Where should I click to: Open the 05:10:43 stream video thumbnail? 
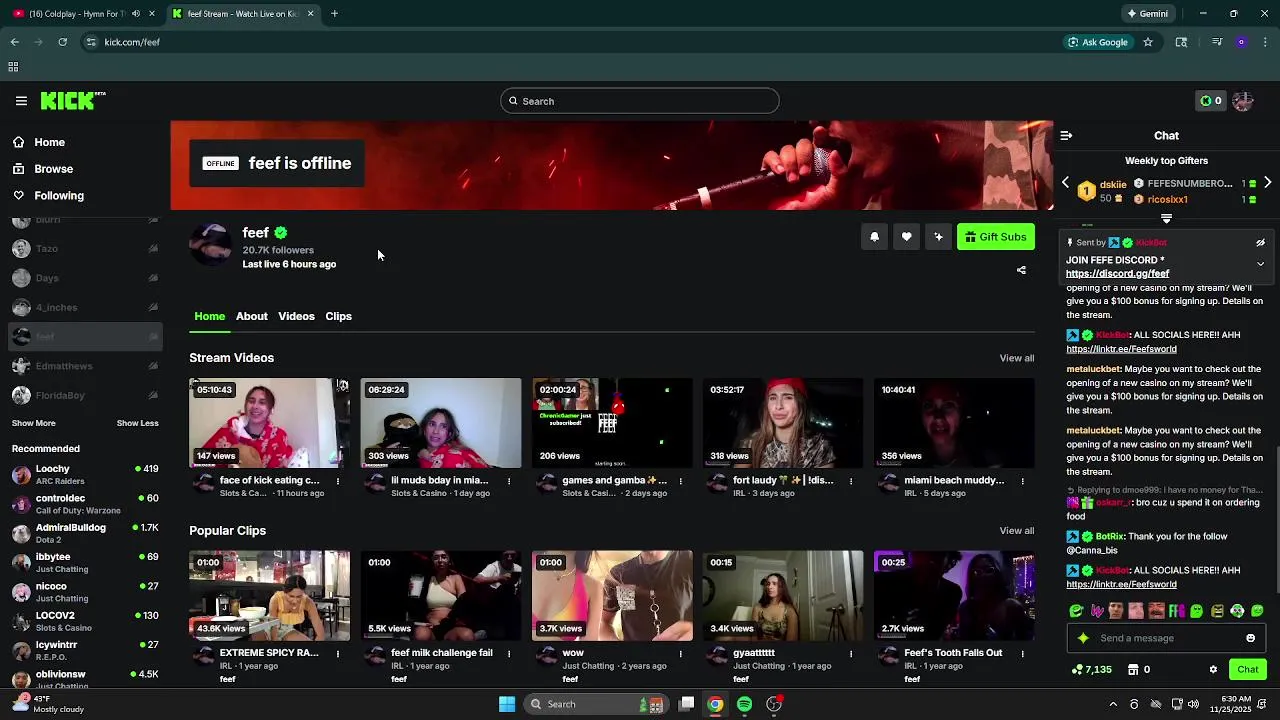(270, 423)
